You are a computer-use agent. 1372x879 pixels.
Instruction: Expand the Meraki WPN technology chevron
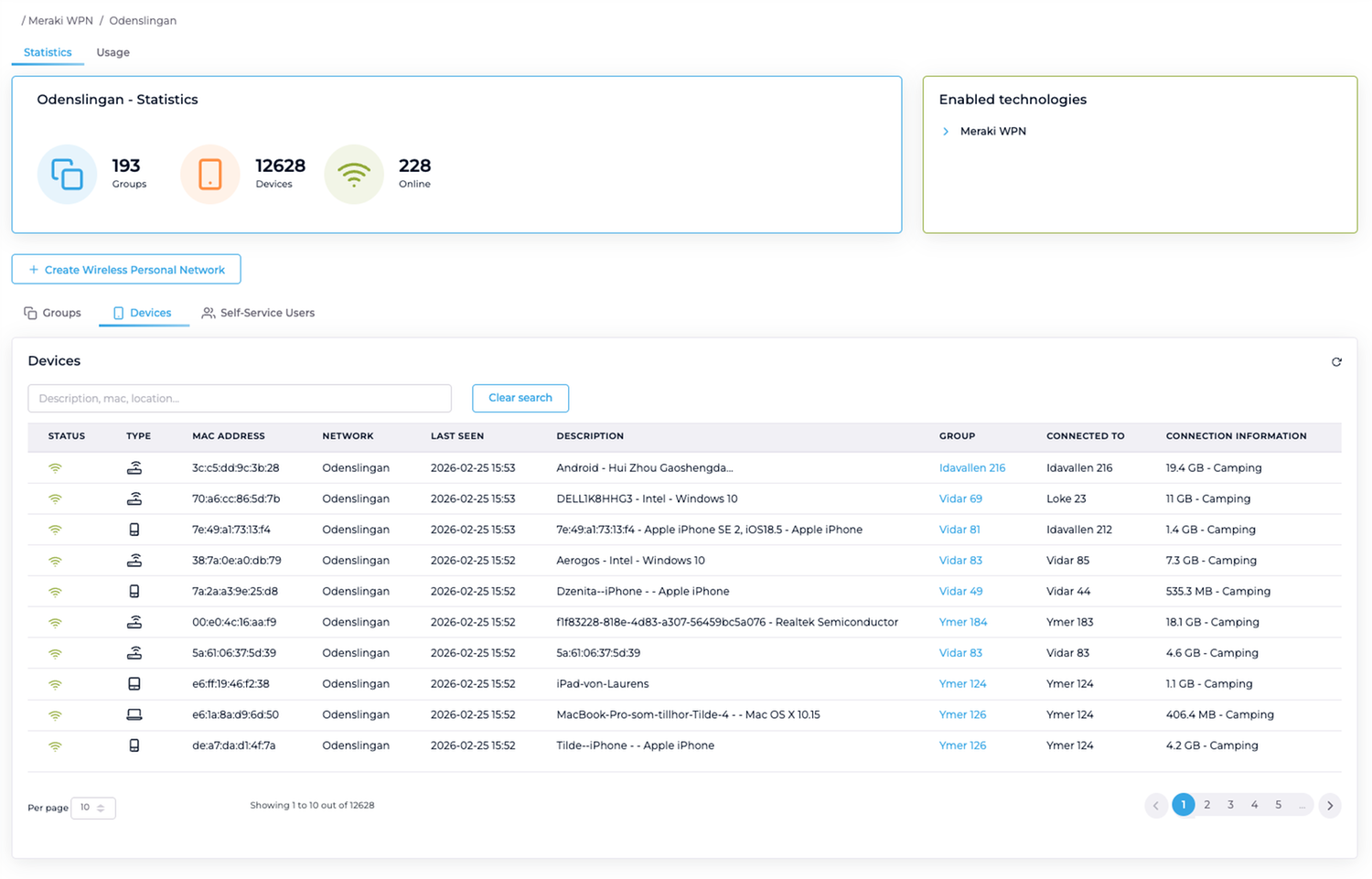[946, 132]
